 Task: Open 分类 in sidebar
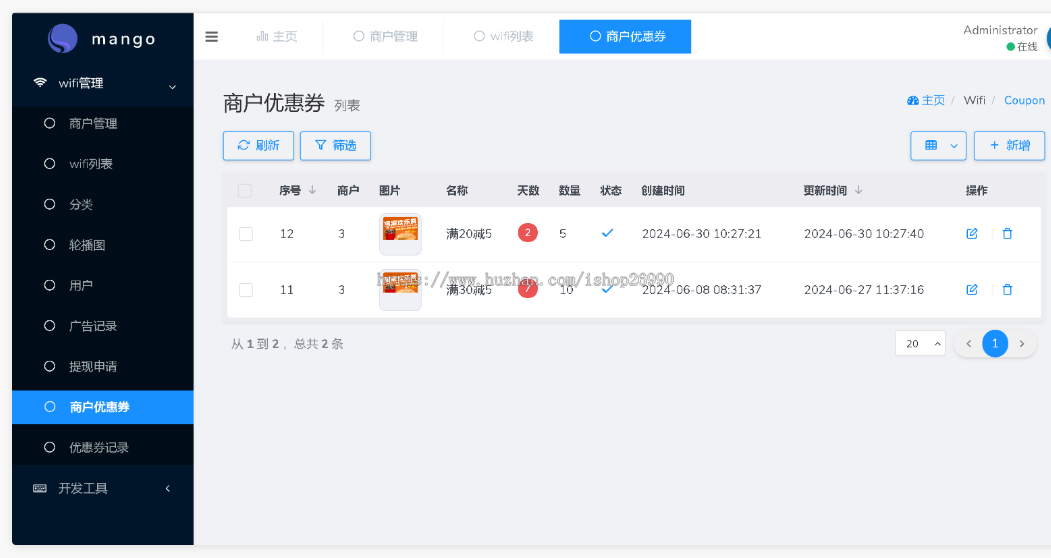point(103,205)
